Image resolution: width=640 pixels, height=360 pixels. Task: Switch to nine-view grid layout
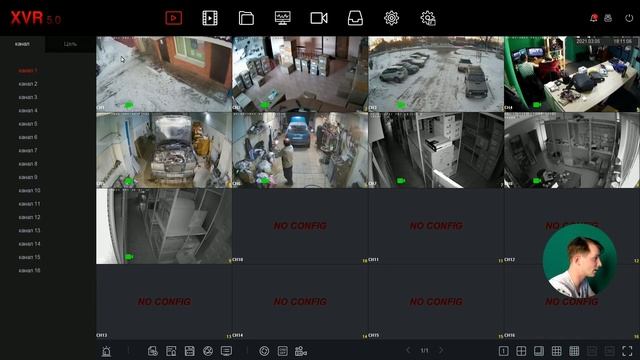click(x=557, y=351)
